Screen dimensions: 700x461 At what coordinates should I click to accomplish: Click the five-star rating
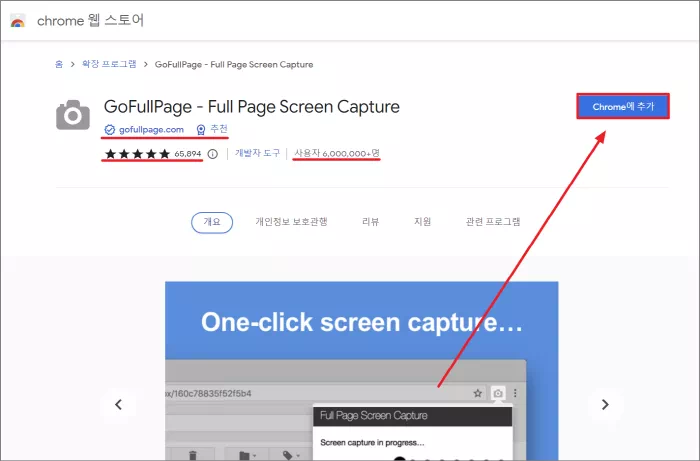tap(138, 154)
